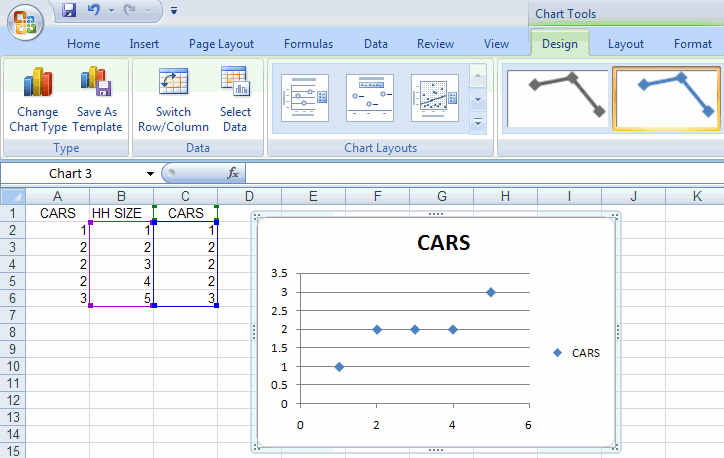Select the first chart layout thumbnail

(305, 98)
